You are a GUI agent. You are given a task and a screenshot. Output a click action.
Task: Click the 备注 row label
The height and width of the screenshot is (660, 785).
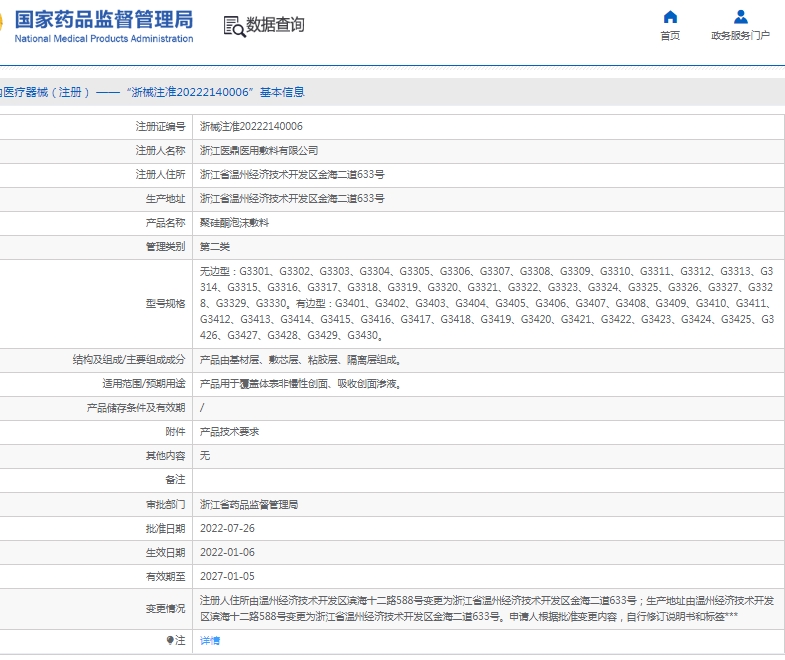click(x=175, y=480)
